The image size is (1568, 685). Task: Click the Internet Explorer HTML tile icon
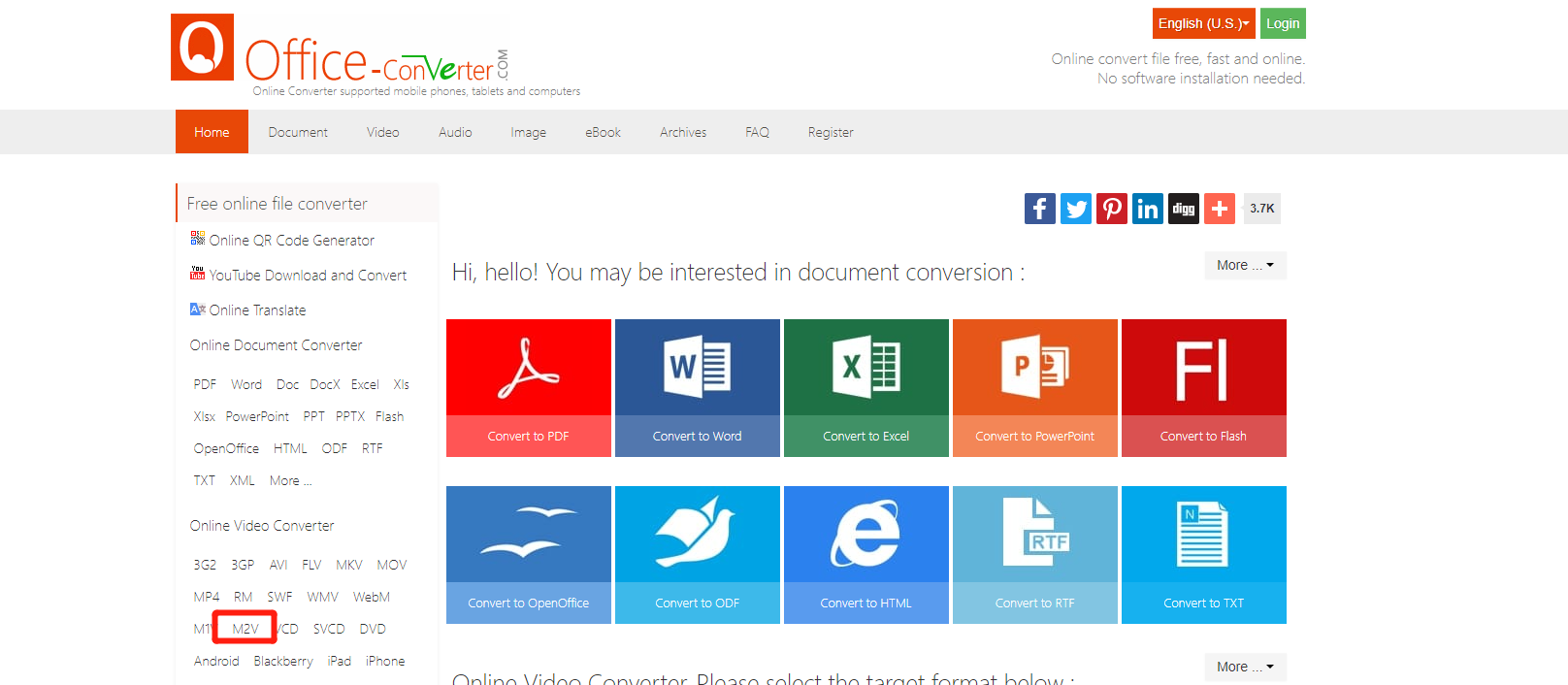coord(866,534)
